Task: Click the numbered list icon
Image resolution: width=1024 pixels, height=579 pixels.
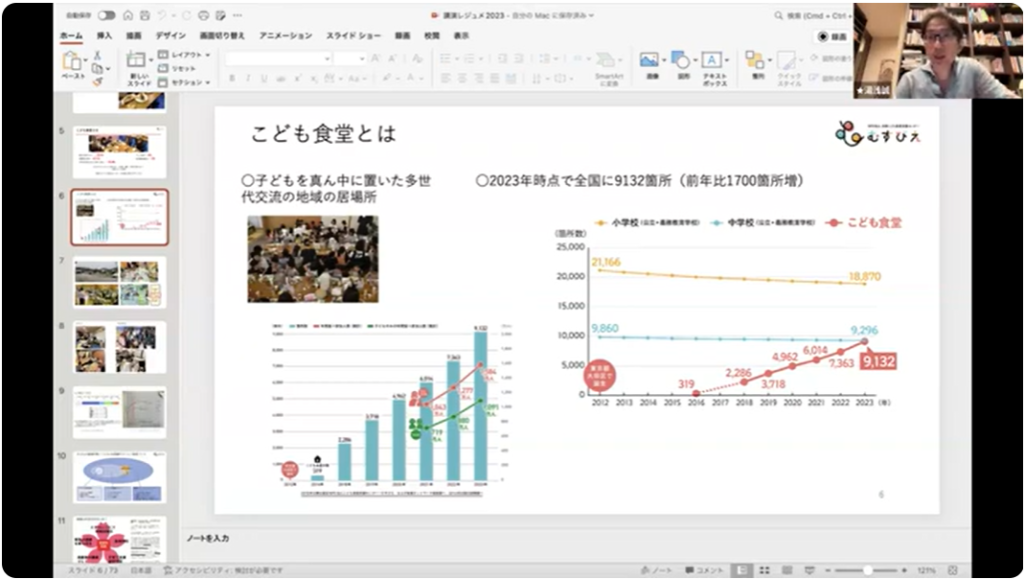Action: point(468,59)
